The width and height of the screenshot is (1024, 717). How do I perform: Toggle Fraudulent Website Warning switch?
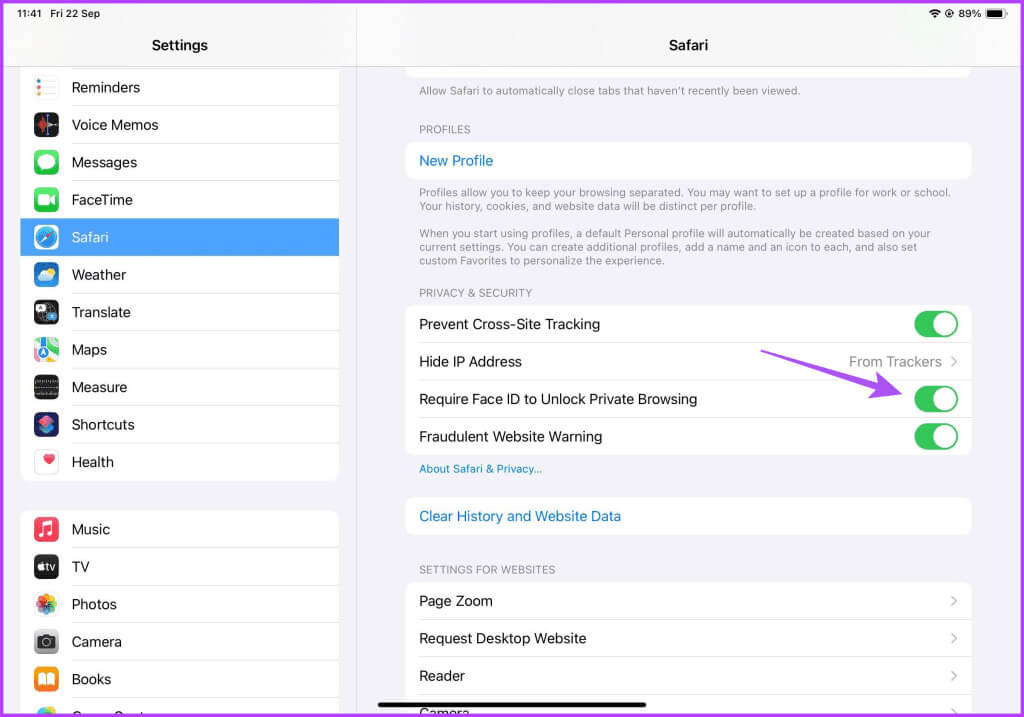tap(936, 437)
